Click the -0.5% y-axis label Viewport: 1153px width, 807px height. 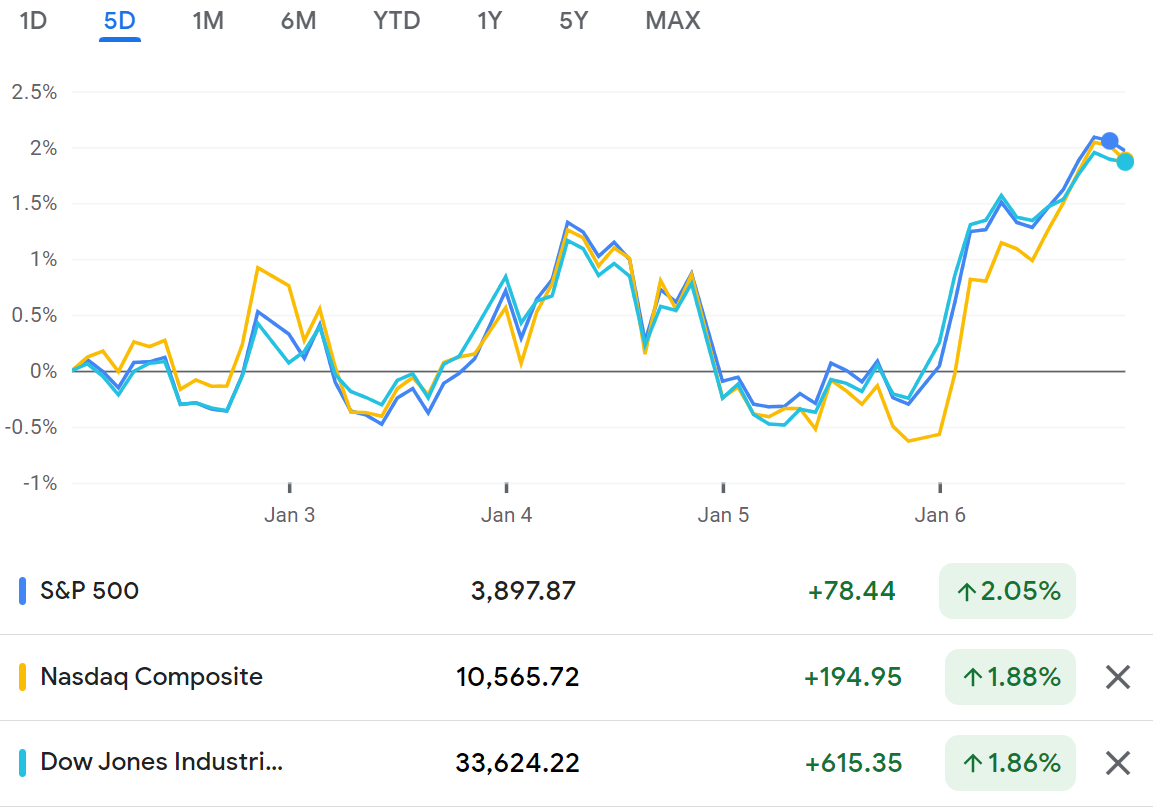tap(31, 427)
